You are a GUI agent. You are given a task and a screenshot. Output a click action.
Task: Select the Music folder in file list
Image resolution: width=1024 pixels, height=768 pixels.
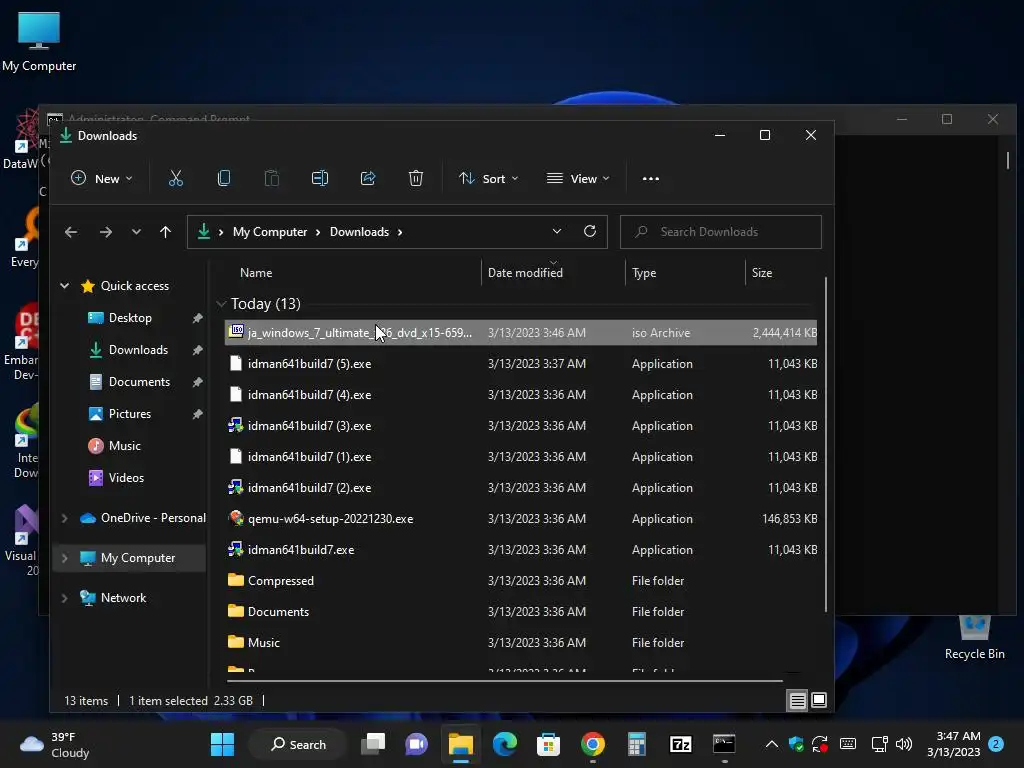coord(520,643)
